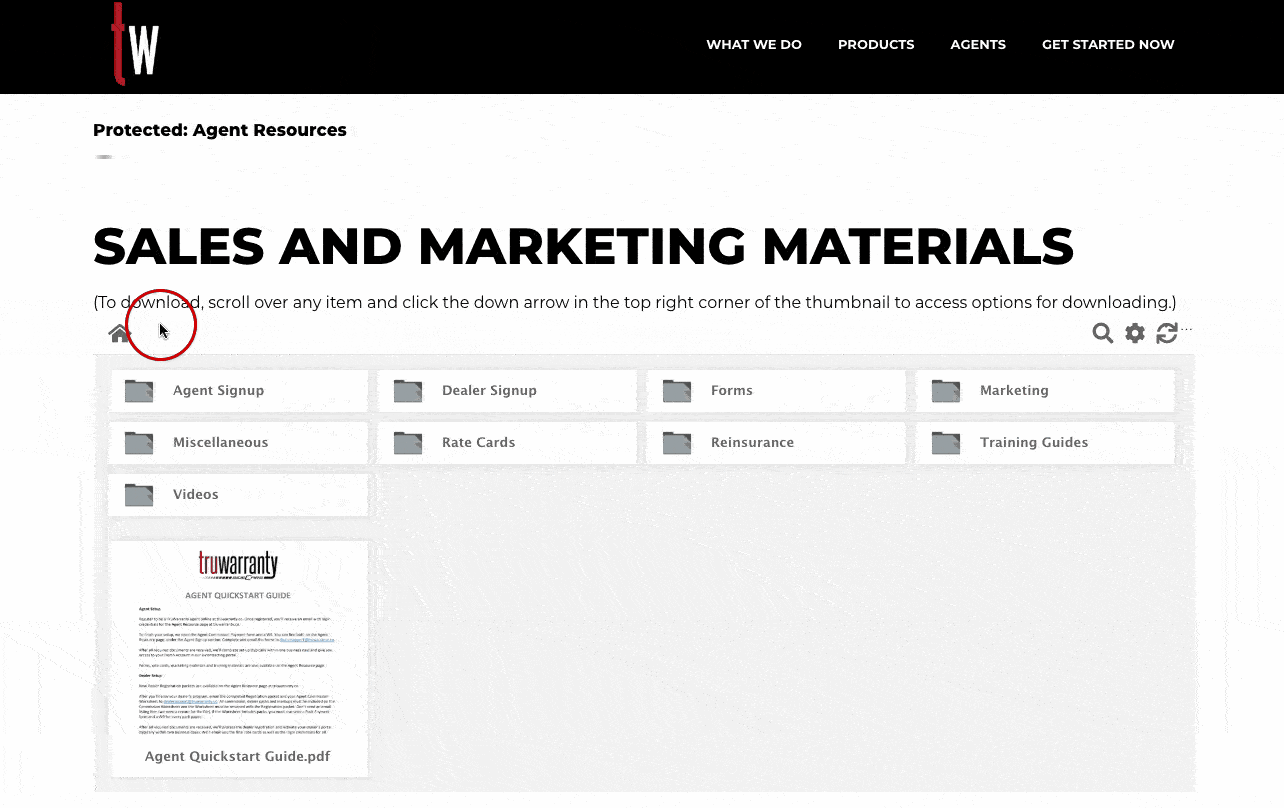Click the Dealer Signup folder icon
Viewport: 1284px width, 808px height.
[408, 391]
